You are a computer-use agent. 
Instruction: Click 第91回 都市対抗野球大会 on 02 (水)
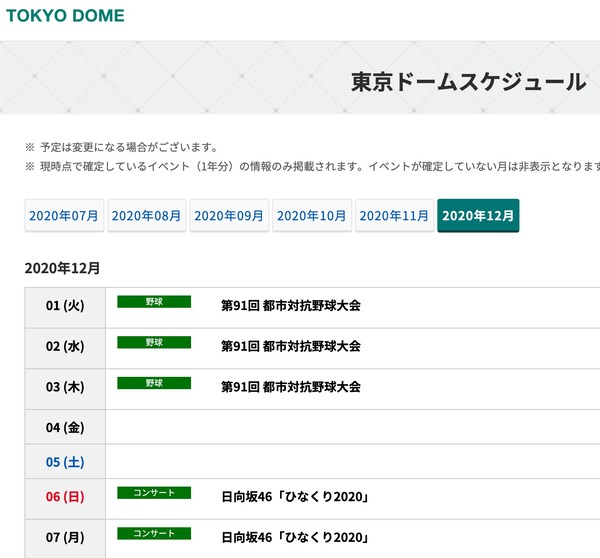point(291,346)
